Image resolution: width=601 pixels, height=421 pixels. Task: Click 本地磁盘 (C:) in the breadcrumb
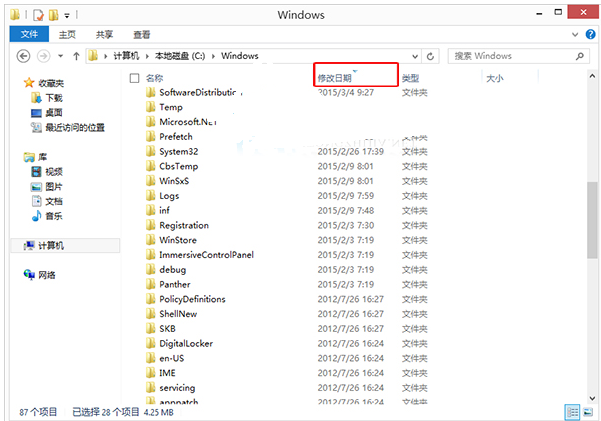[x=180, y=56]
